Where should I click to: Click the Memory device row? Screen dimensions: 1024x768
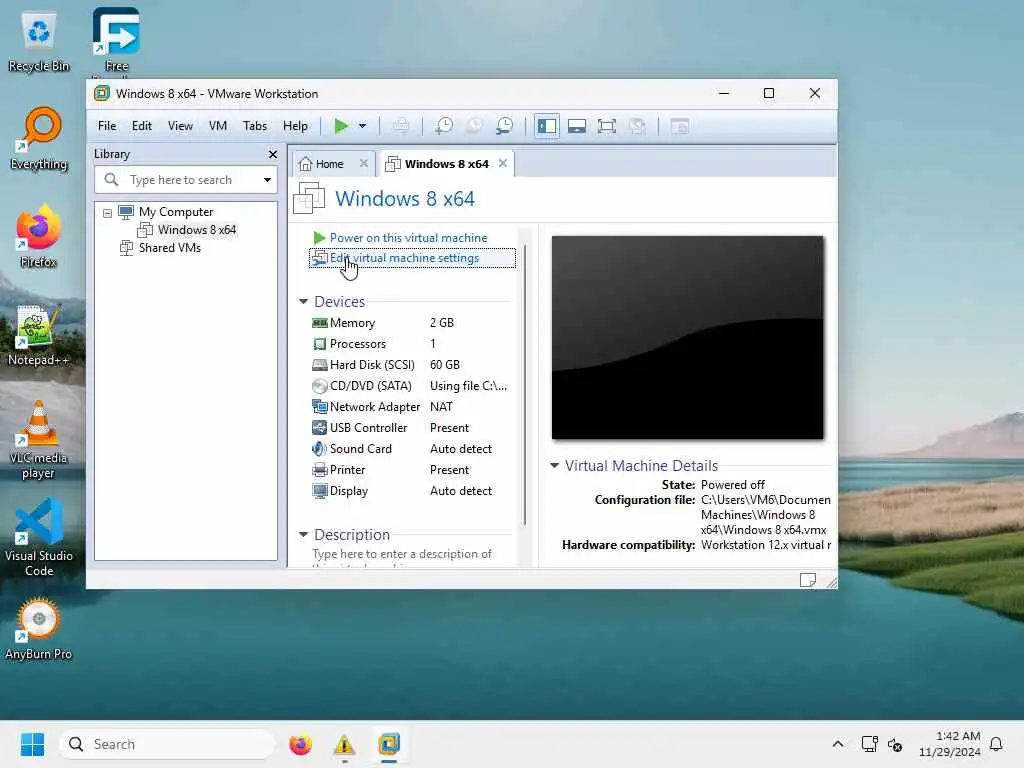411,323
